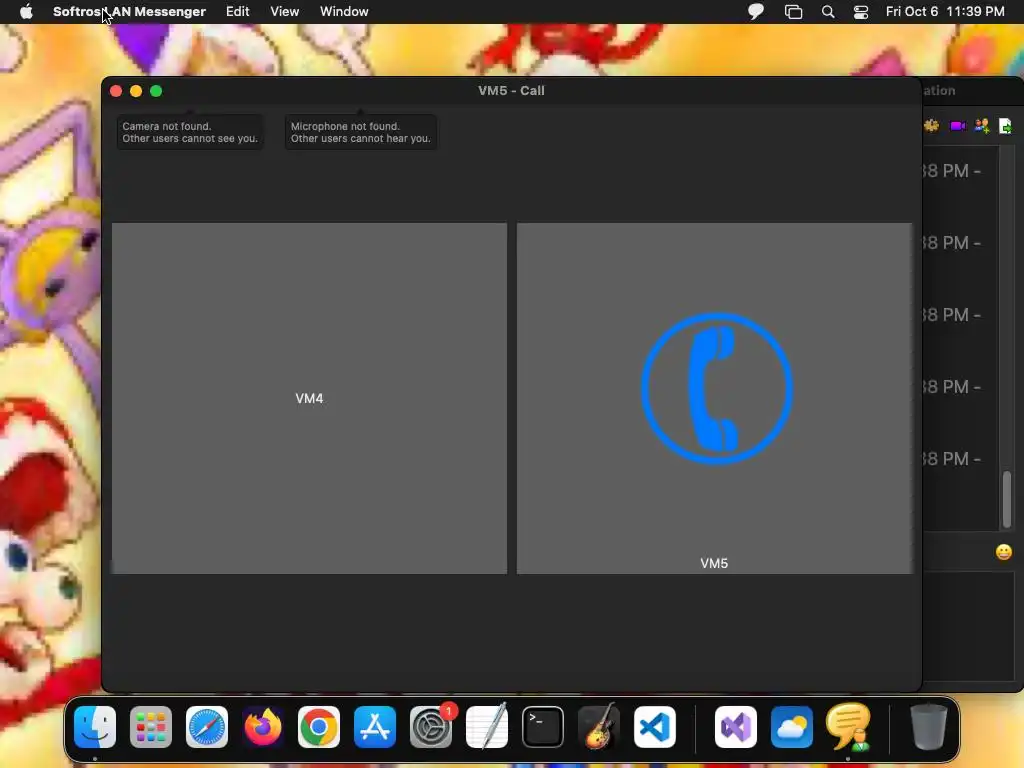Minimize the VM5 - Call window
Screen dimensions: 1024x768
click(x=136, y=91)
